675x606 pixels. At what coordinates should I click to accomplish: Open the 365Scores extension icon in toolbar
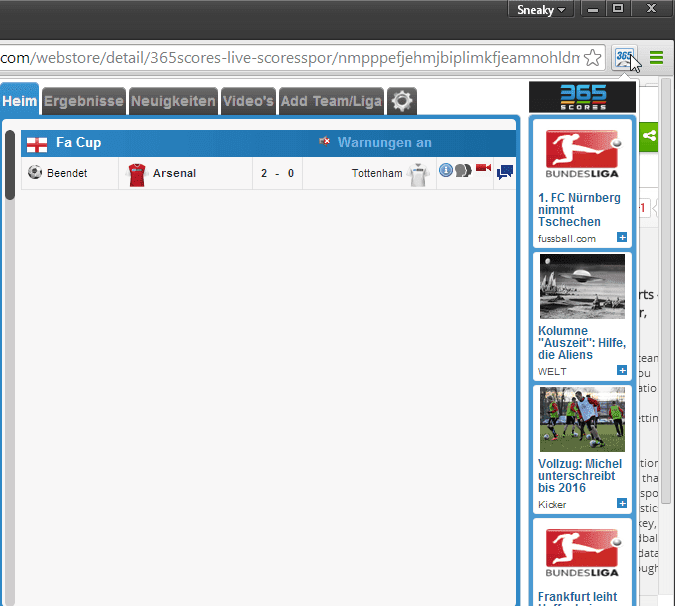(624, 58)
